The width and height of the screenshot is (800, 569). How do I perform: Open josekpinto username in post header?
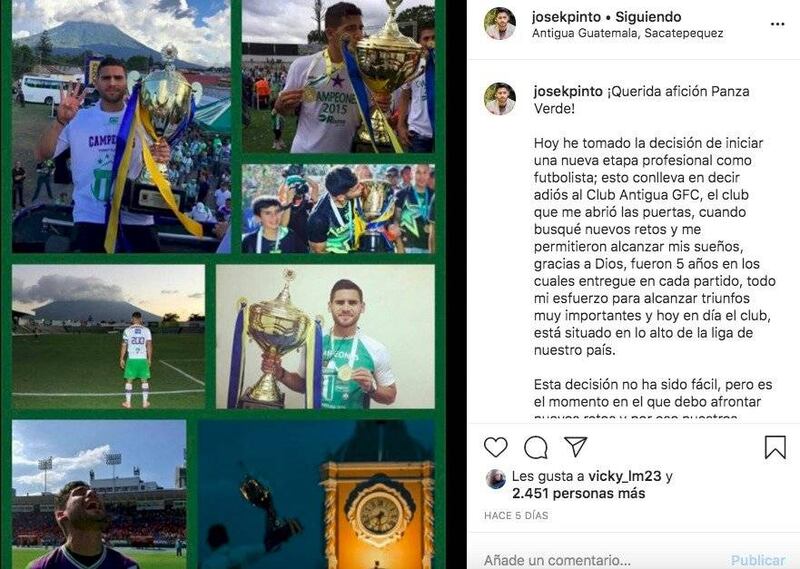tap(566, 17)
